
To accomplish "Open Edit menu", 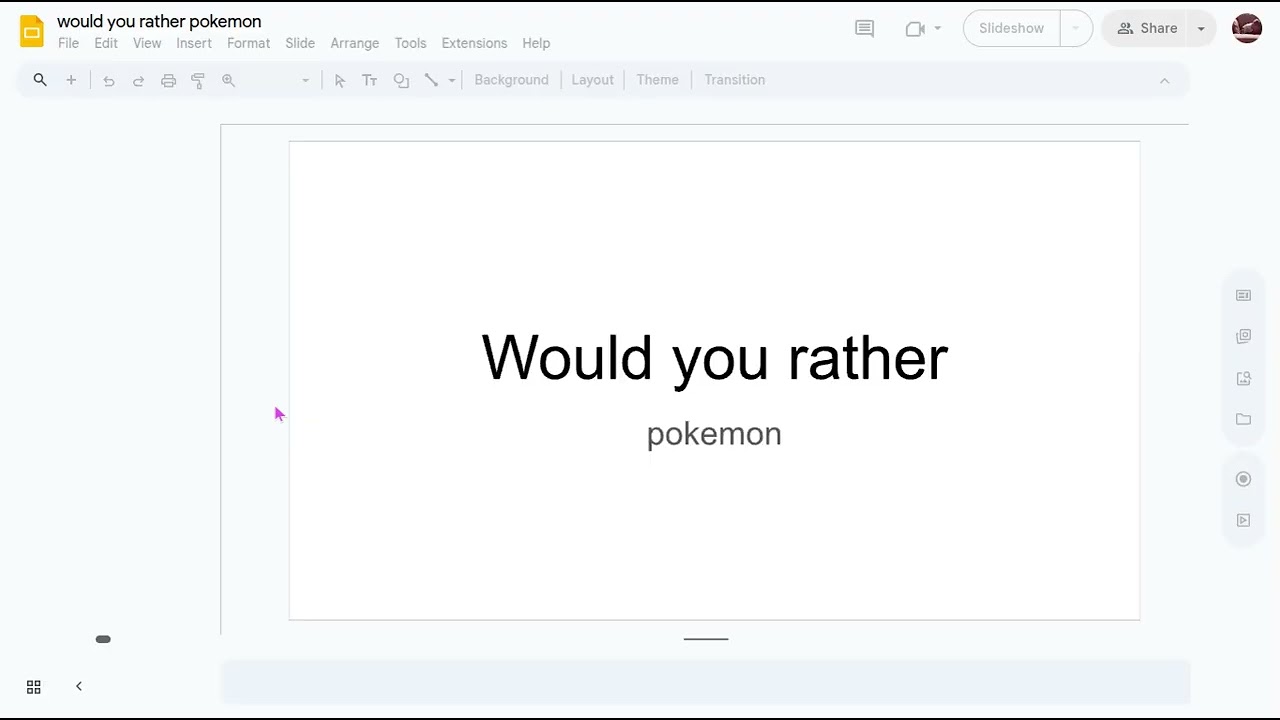I will click(106, 43).
